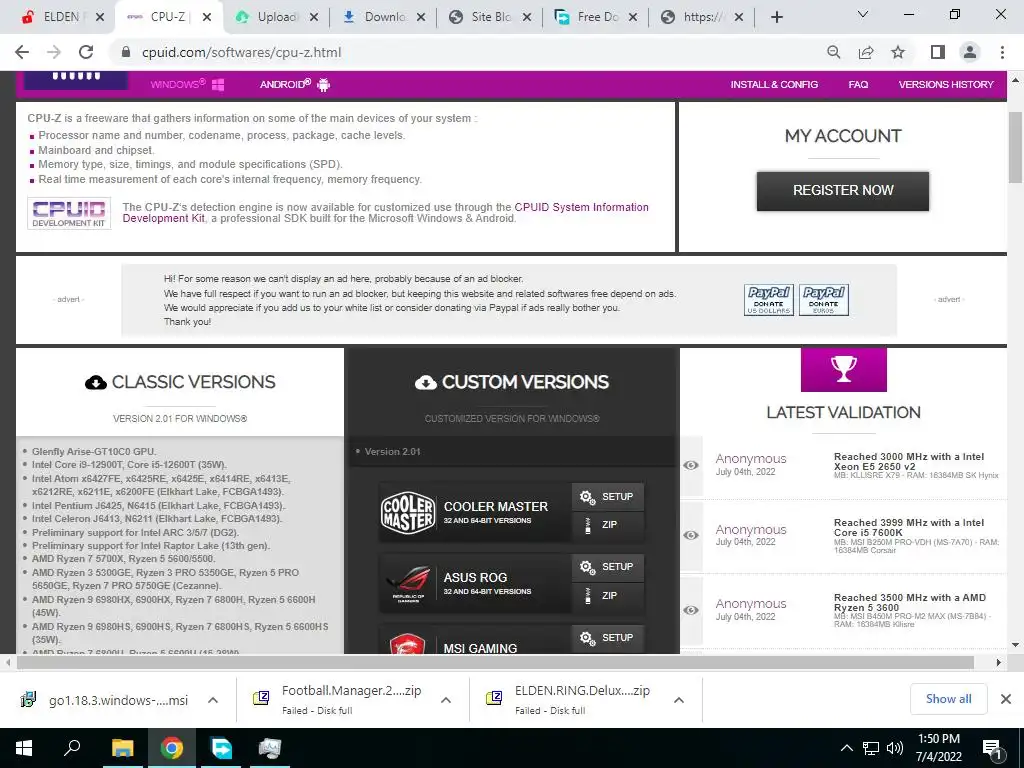Click the trophy icon above Latest Validation
This screenshot has width=1024, height=768.
coord(844,369)
